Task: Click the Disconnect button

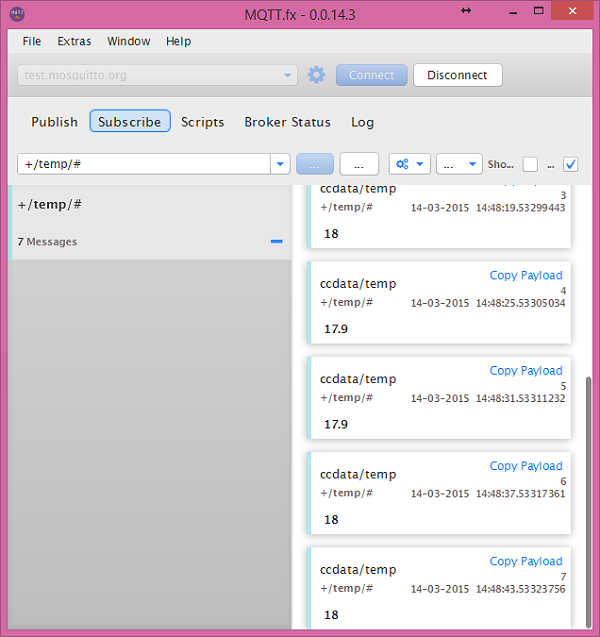Action: pos(457,75)
